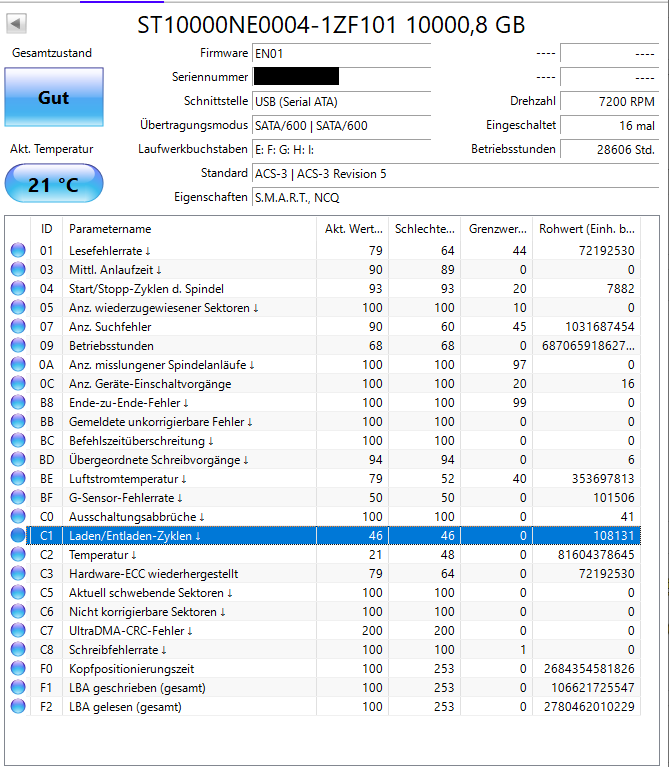
Task: Click status icon for Ende-zu-Ende-Fehler row
Action: coord(18,403)
